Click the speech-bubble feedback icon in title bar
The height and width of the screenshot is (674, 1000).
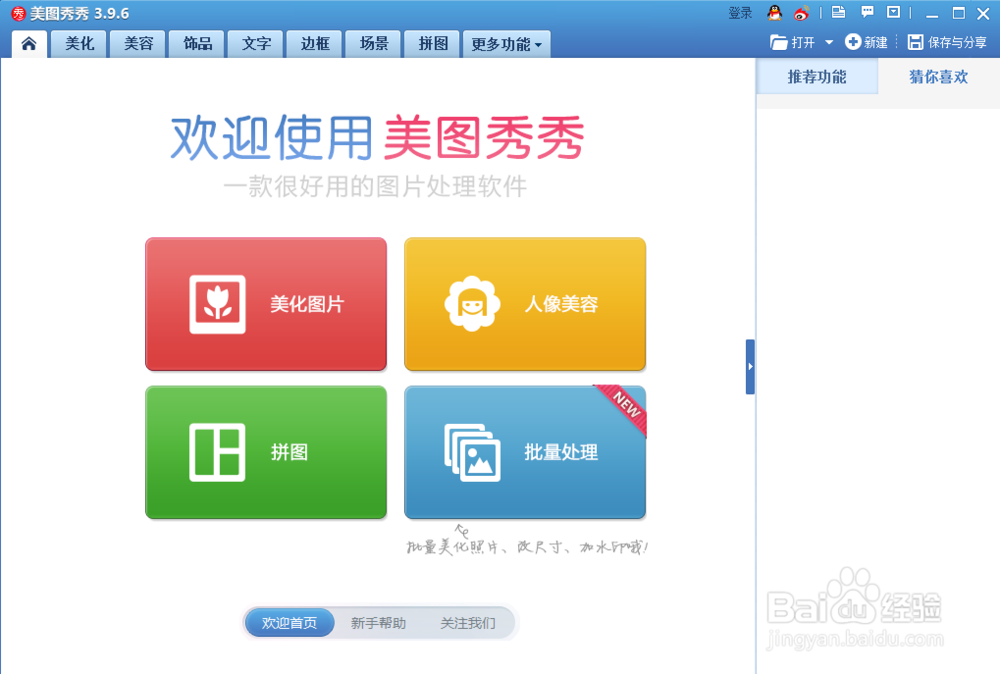point(868,13)
